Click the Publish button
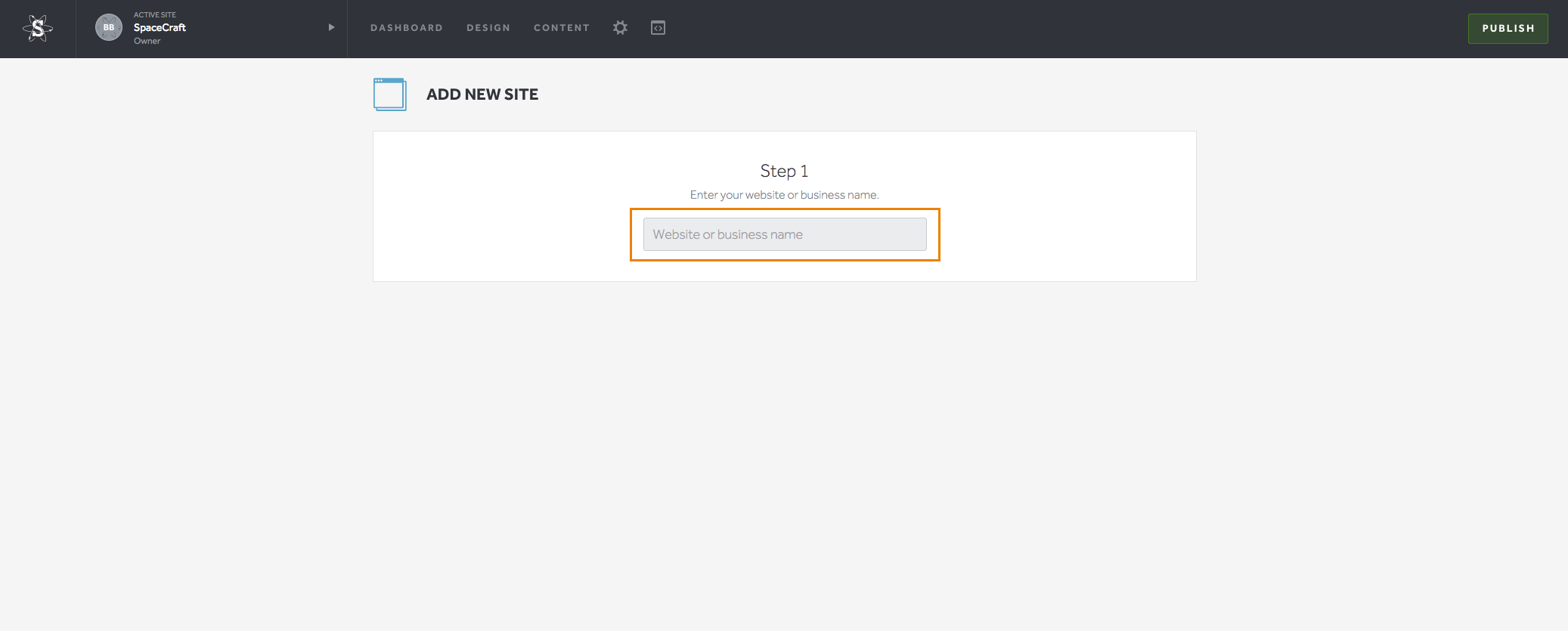Image resolution: width=1568 pixels, height=631 pixels. [1508, 29]
